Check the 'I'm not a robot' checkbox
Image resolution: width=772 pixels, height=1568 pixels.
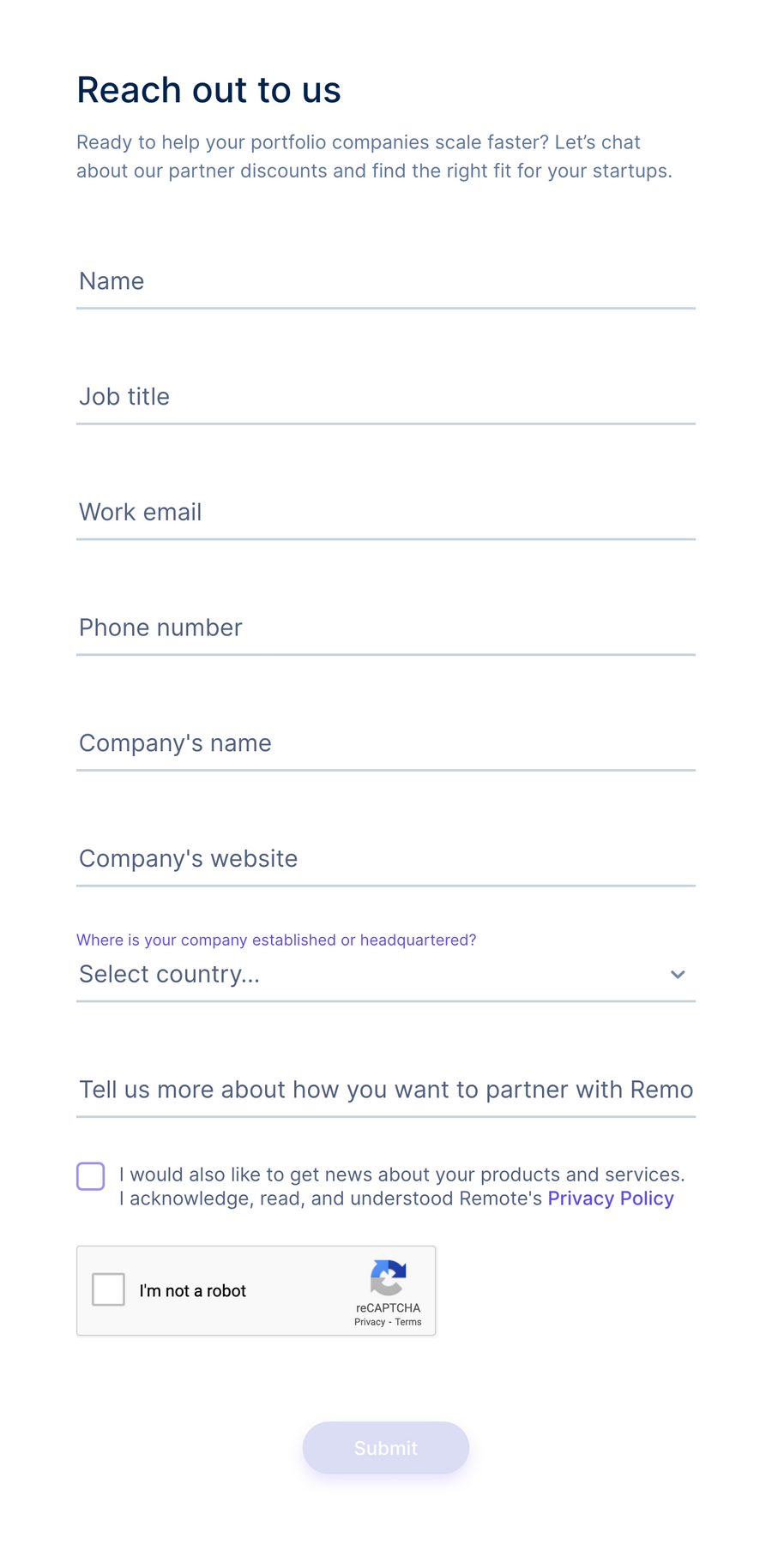tap(108, 1289)
